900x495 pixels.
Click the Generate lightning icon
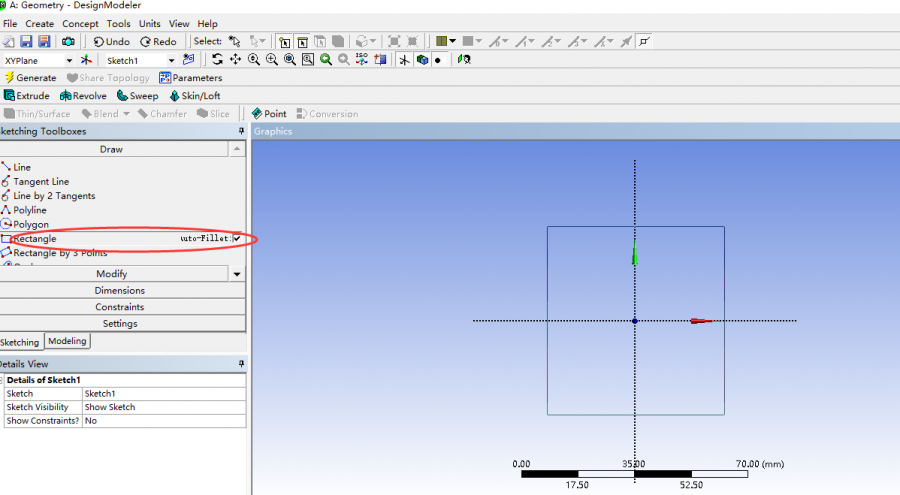pyautogui.click(x=9, y=78)
